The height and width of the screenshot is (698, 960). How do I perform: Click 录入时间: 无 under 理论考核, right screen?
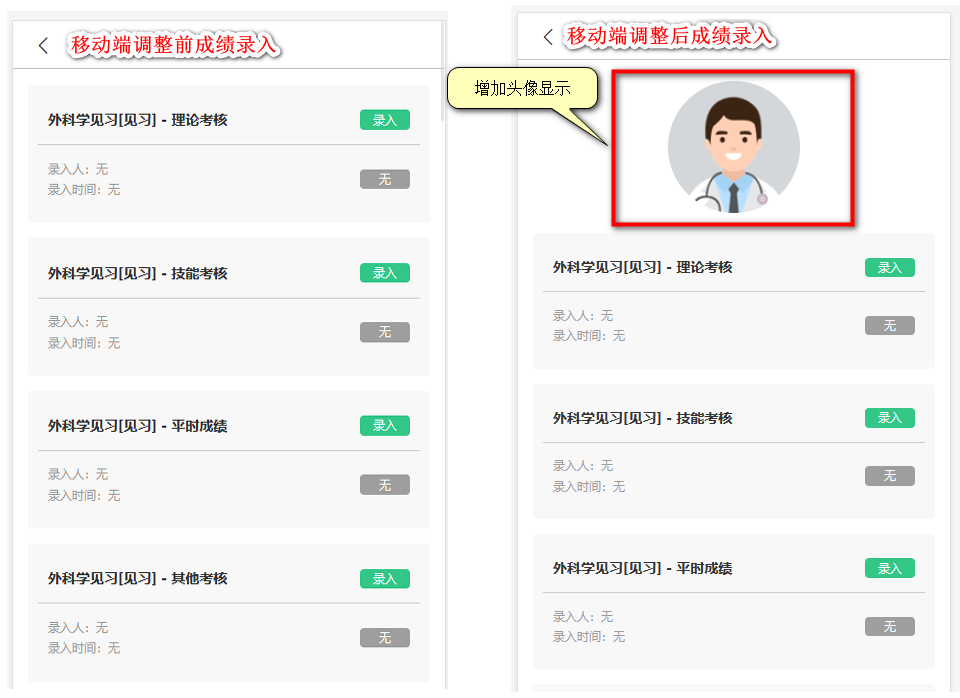tap(589, 336)
